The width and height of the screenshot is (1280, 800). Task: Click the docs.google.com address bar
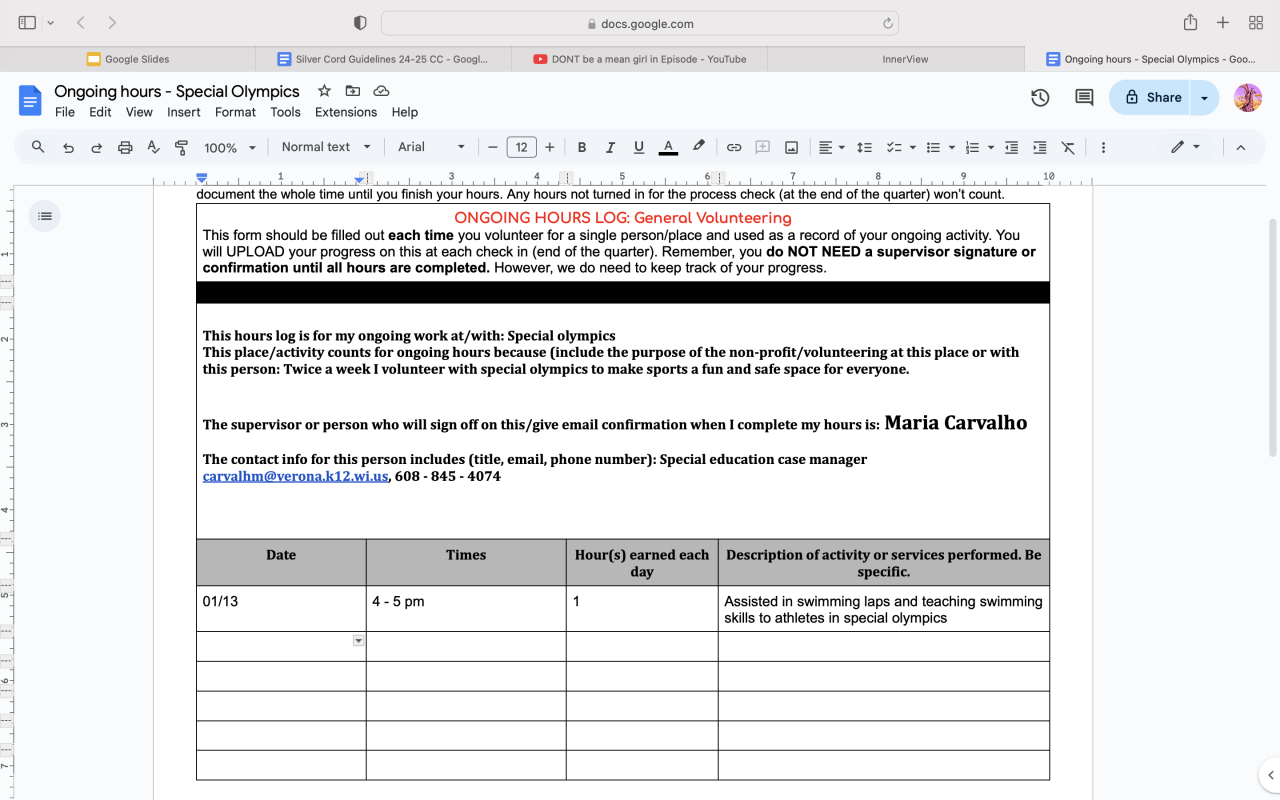[x=640, y=23]
